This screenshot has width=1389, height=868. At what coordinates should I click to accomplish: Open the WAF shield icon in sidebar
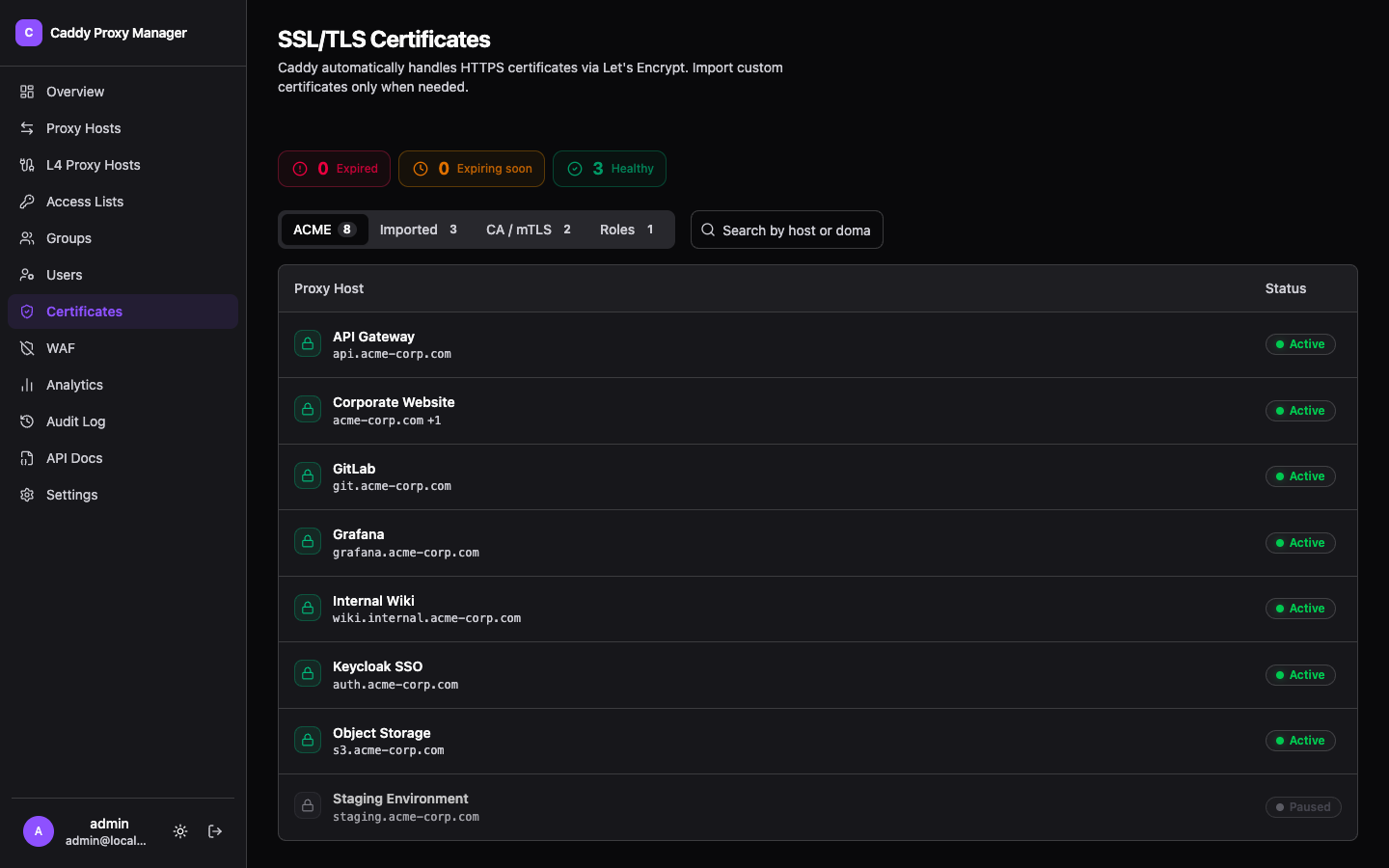tap(27, 348)
